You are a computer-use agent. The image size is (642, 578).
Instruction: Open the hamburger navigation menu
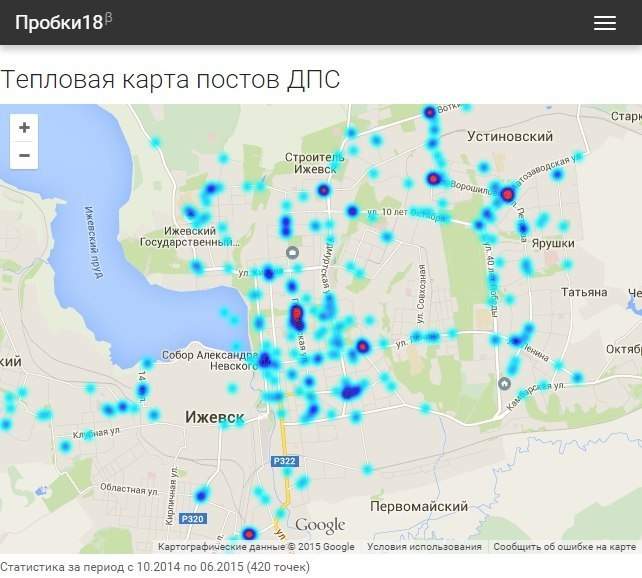[605, 23]
